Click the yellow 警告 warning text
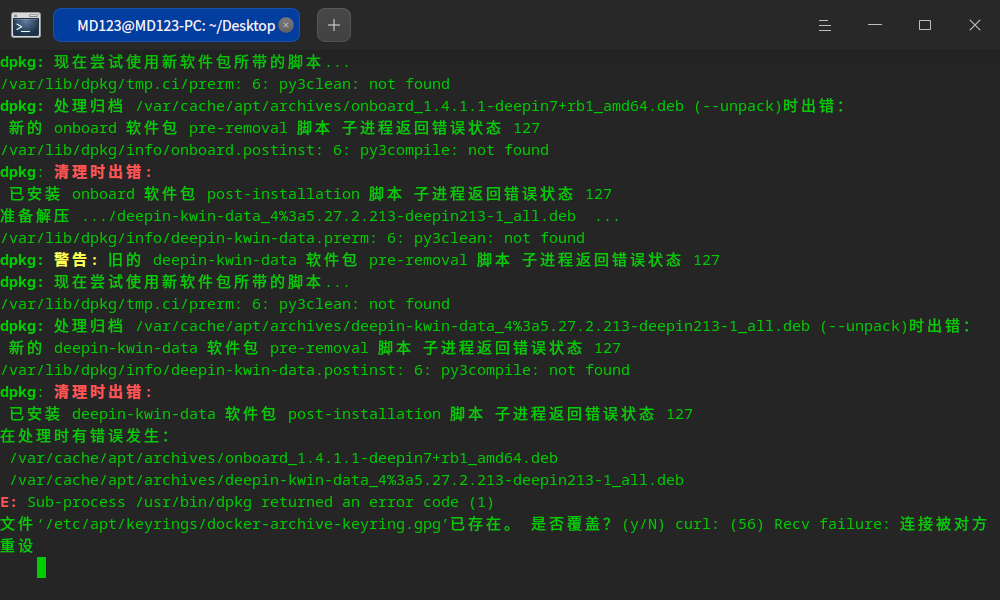The image size is (1000, 600). [76, 260]
